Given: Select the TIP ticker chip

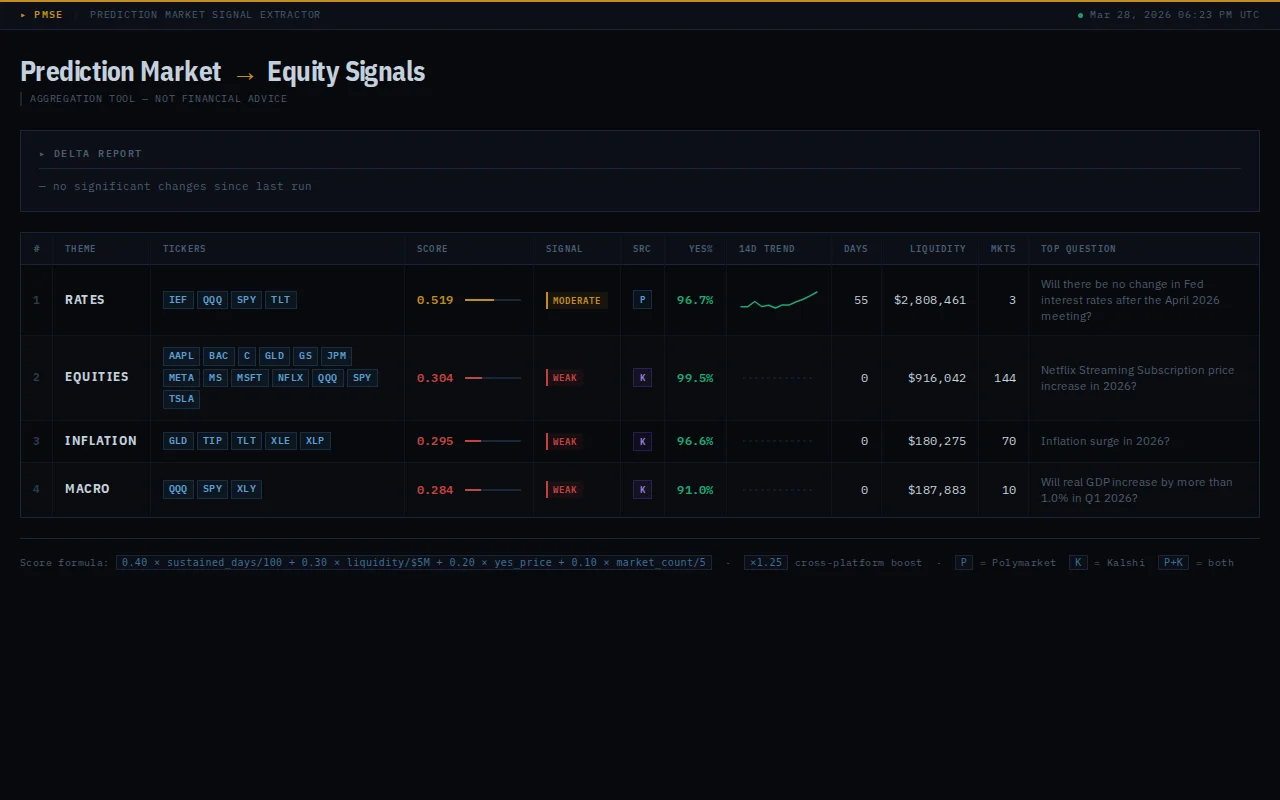Looking at the screenshot, I should pos(212,441).
